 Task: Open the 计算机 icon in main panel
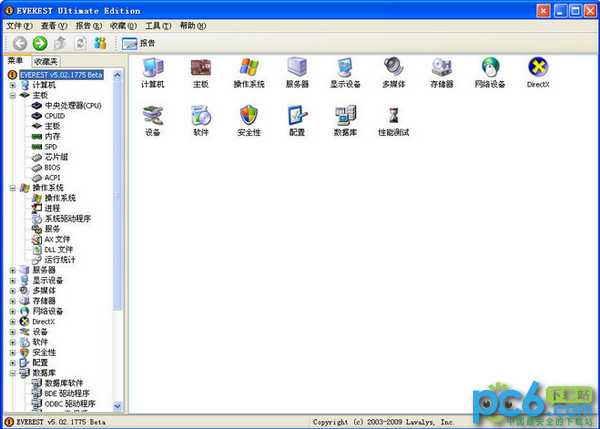click(152, 68)
